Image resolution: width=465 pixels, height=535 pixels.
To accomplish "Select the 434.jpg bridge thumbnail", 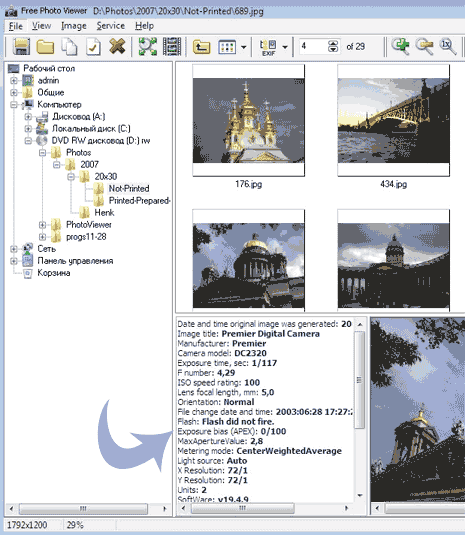I will 393,120.
